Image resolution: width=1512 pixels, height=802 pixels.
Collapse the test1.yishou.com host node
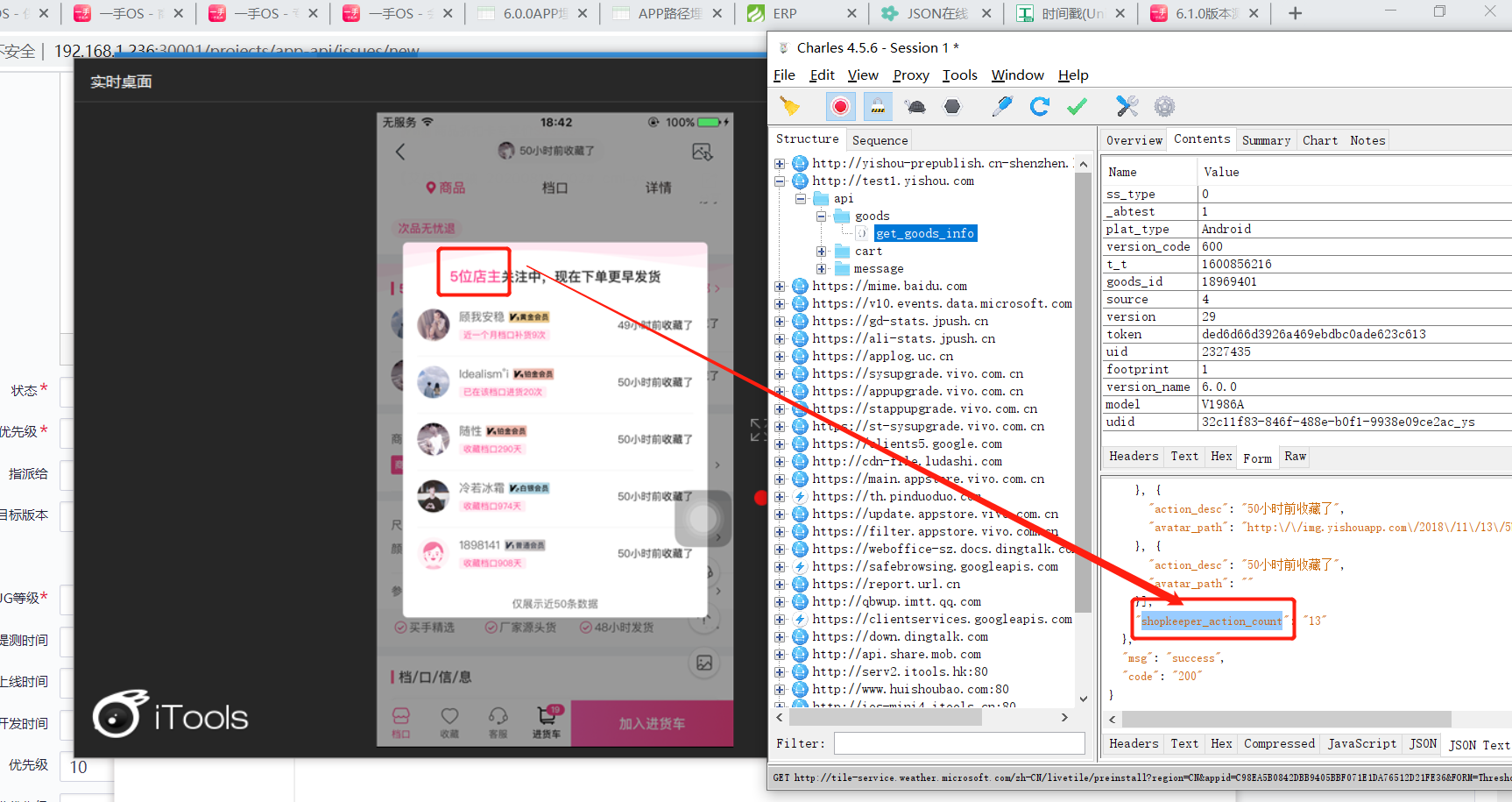[x=780, y=181]
